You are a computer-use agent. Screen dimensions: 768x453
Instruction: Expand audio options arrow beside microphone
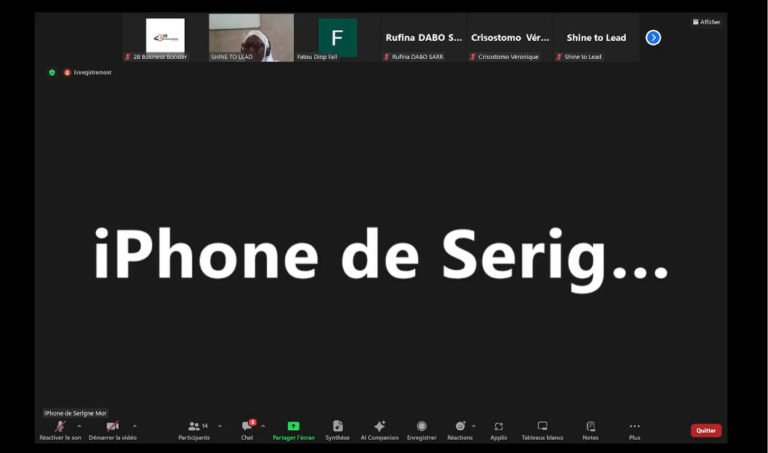[79, 426]
